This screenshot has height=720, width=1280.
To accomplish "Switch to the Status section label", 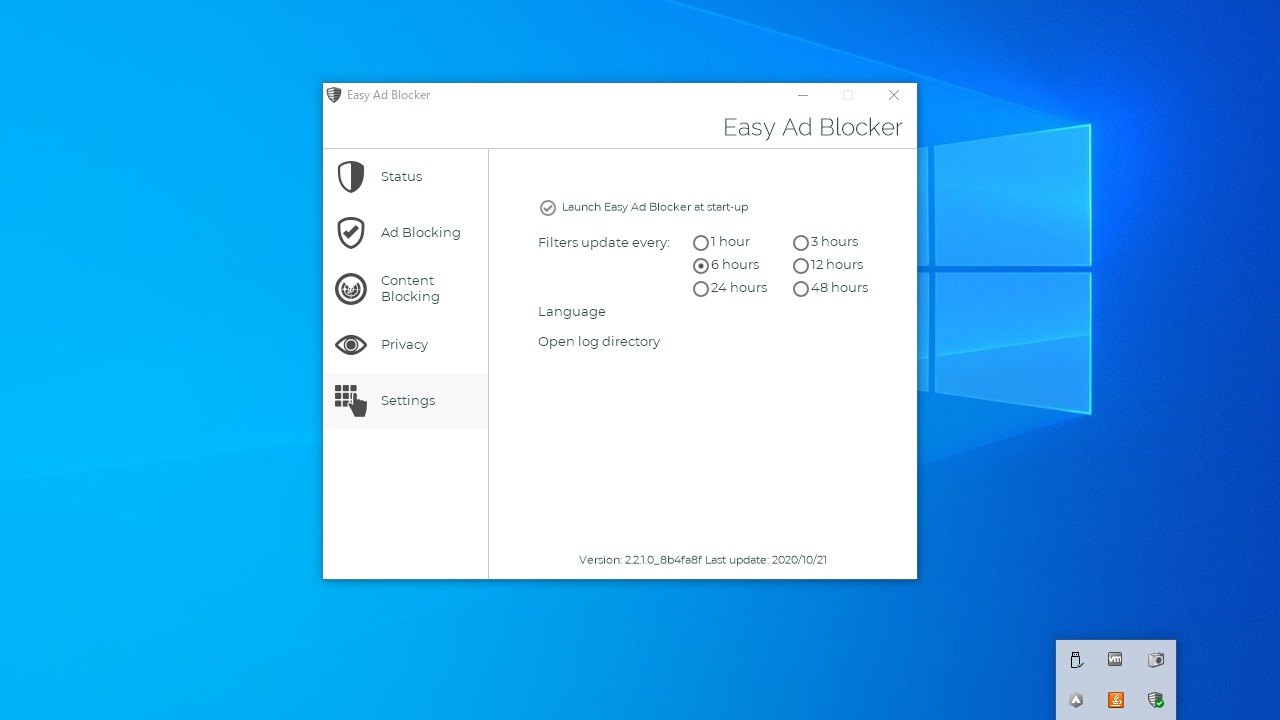I will [x=401, y=177].
